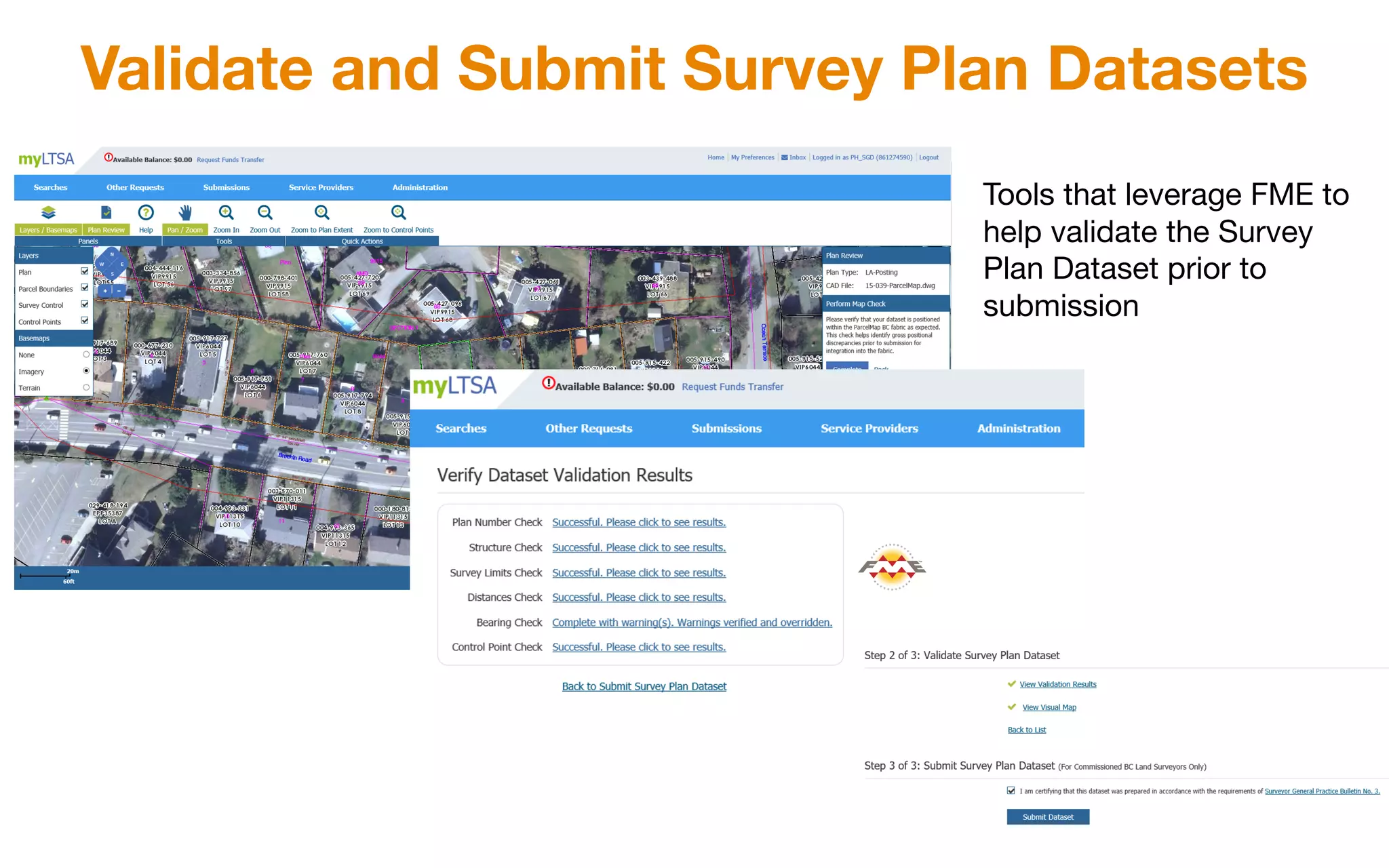Uncheck the Parcel Boundaries layer checkbox
This screenshot has width=1389, height=868.
85,288
